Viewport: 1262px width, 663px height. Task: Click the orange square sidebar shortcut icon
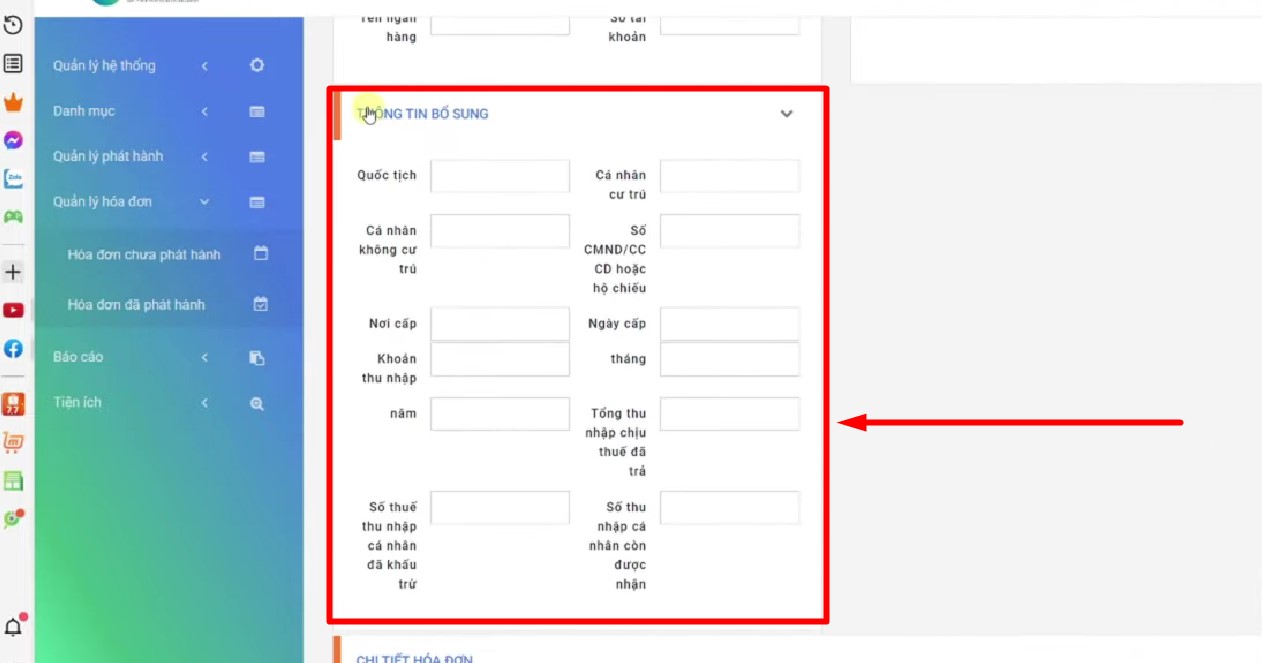[13, 404]
